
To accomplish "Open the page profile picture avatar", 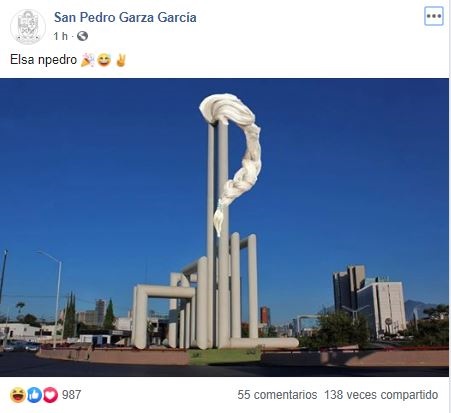I will 28,27.
